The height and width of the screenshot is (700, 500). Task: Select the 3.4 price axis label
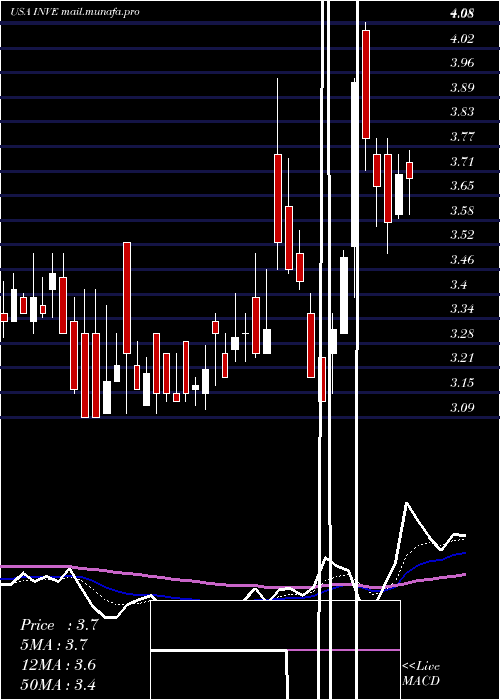pyautogui.click(x=459, y=284)
